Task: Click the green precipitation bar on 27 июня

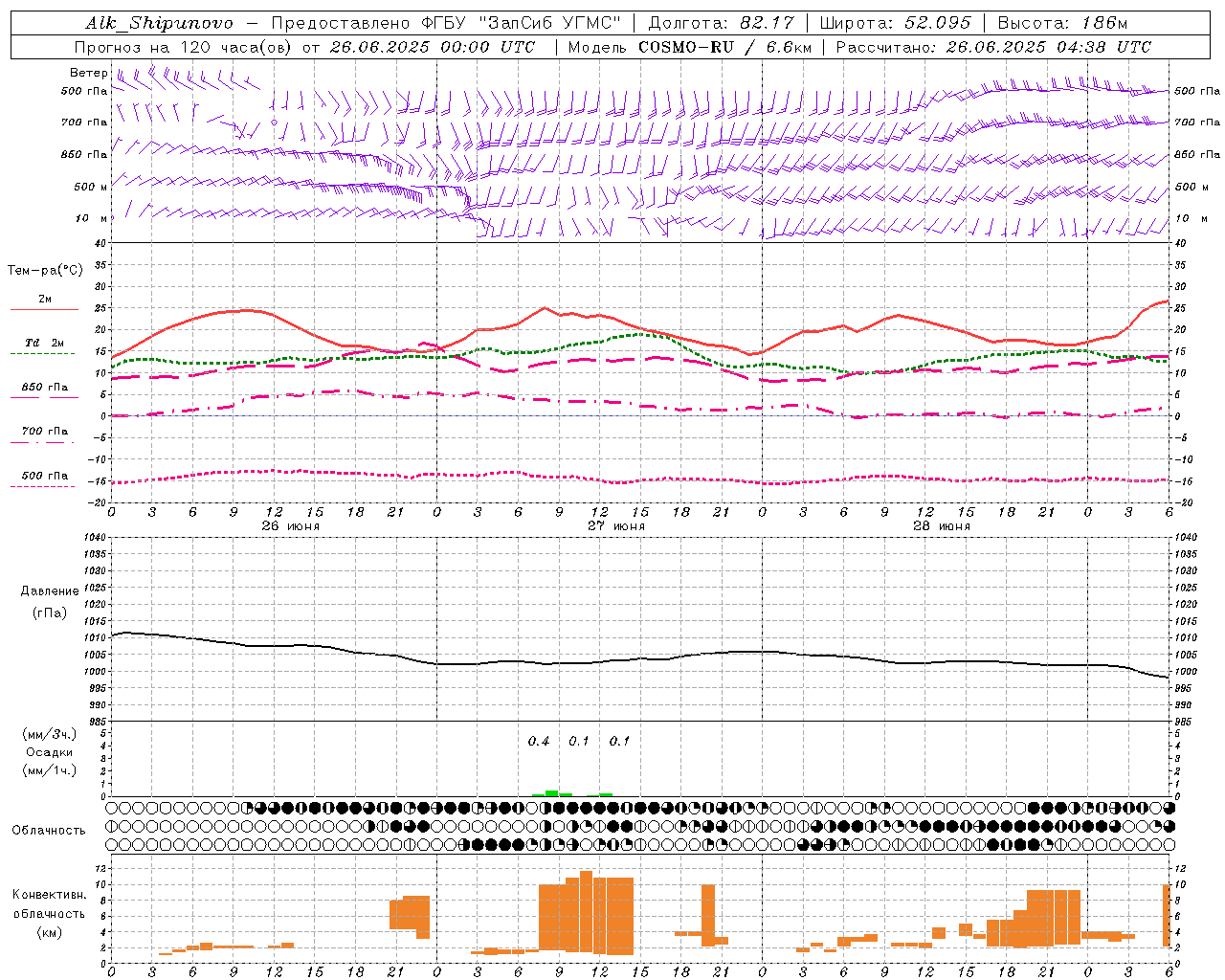Action: (552, 792)
